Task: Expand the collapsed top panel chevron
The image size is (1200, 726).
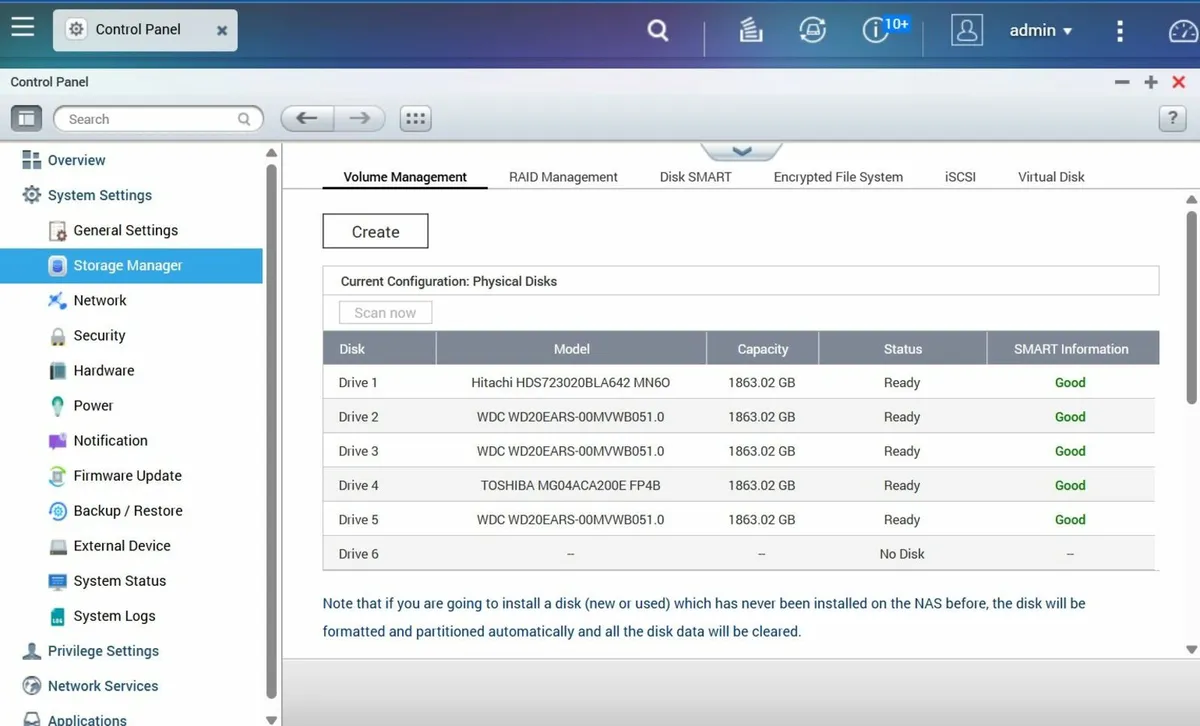Action: pyautogui.click(x=741, y=151)
